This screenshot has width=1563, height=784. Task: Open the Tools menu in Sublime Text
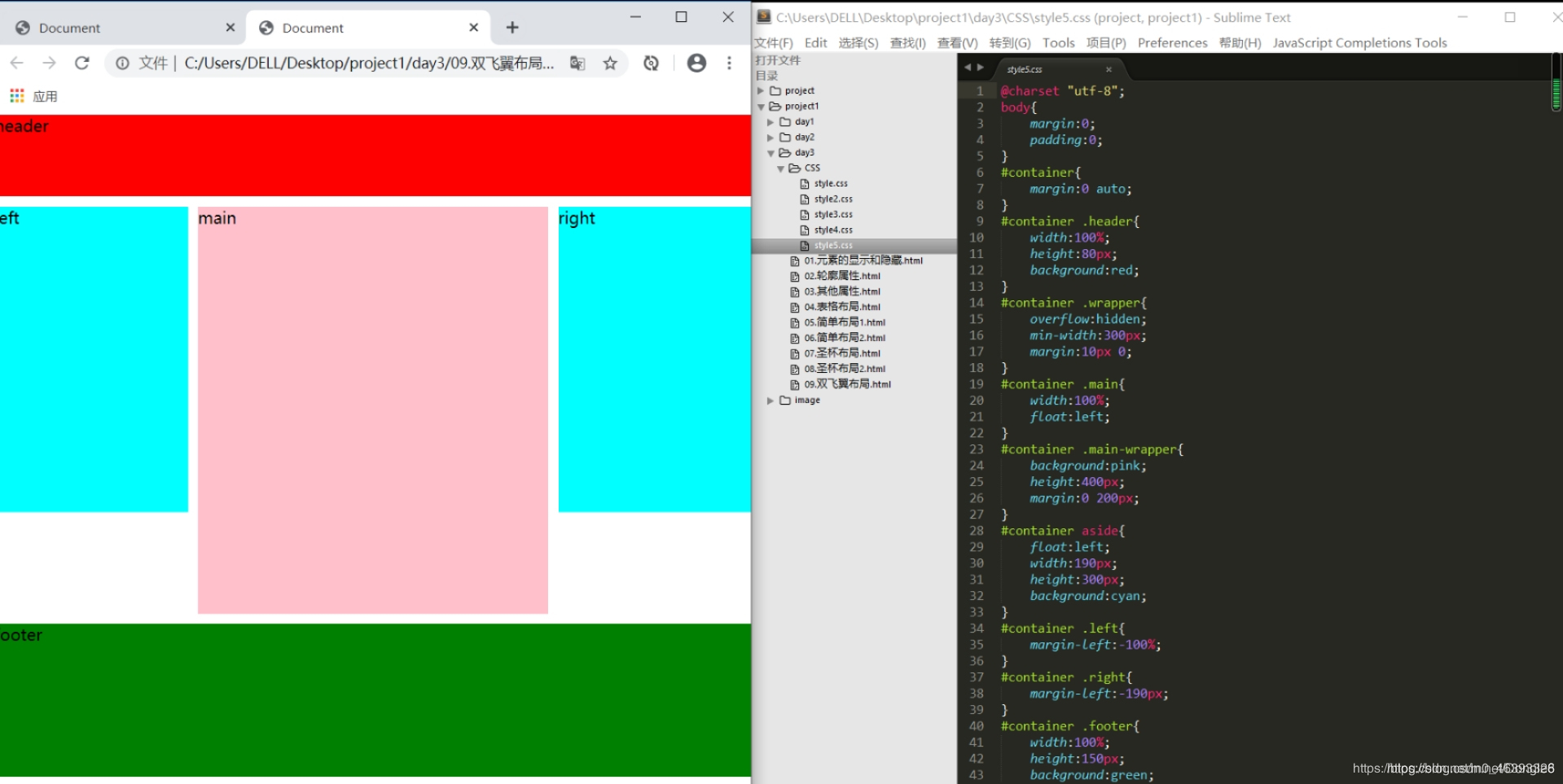tap(1058, 43)
